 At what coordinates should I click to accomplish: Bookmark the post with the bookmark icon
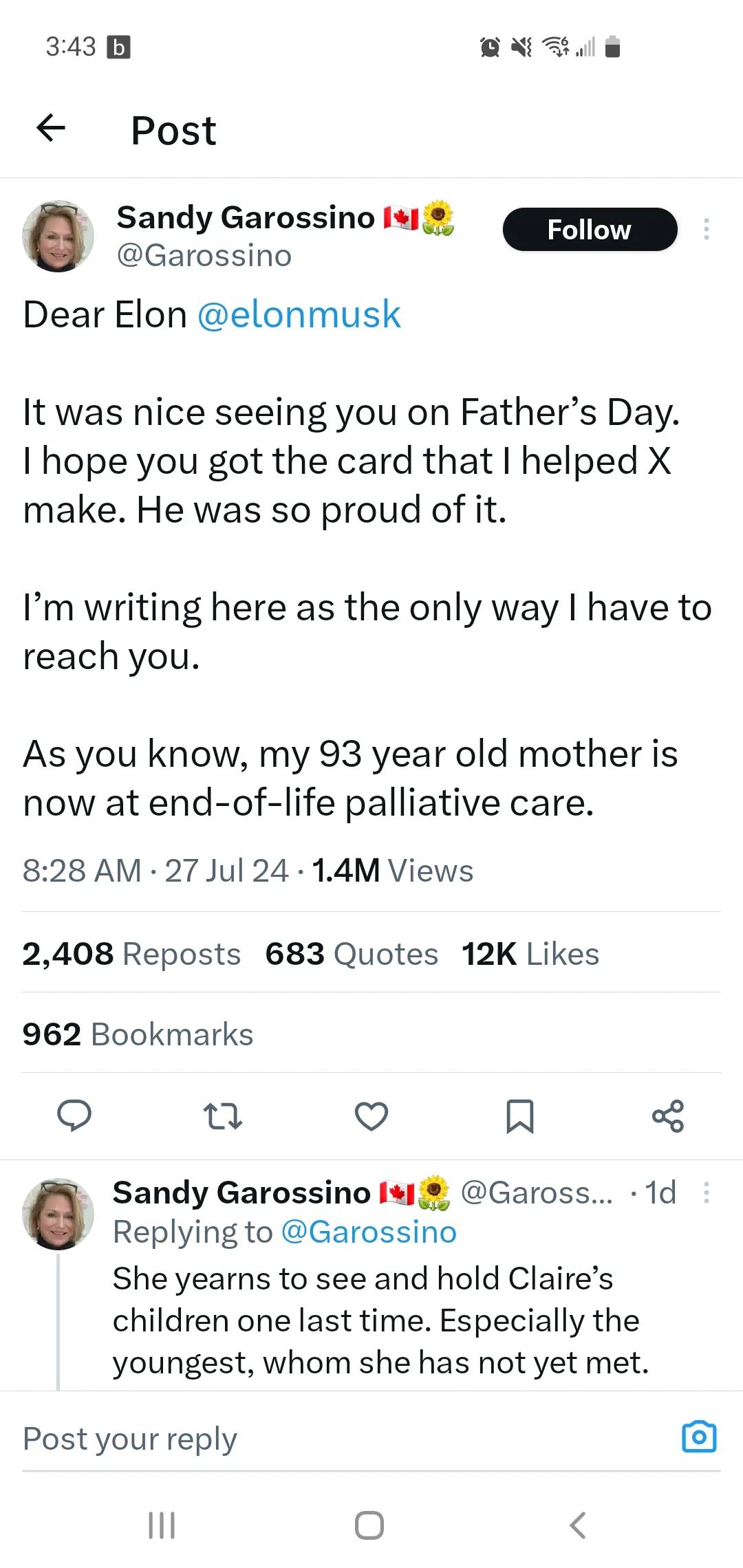(520, 1116)
